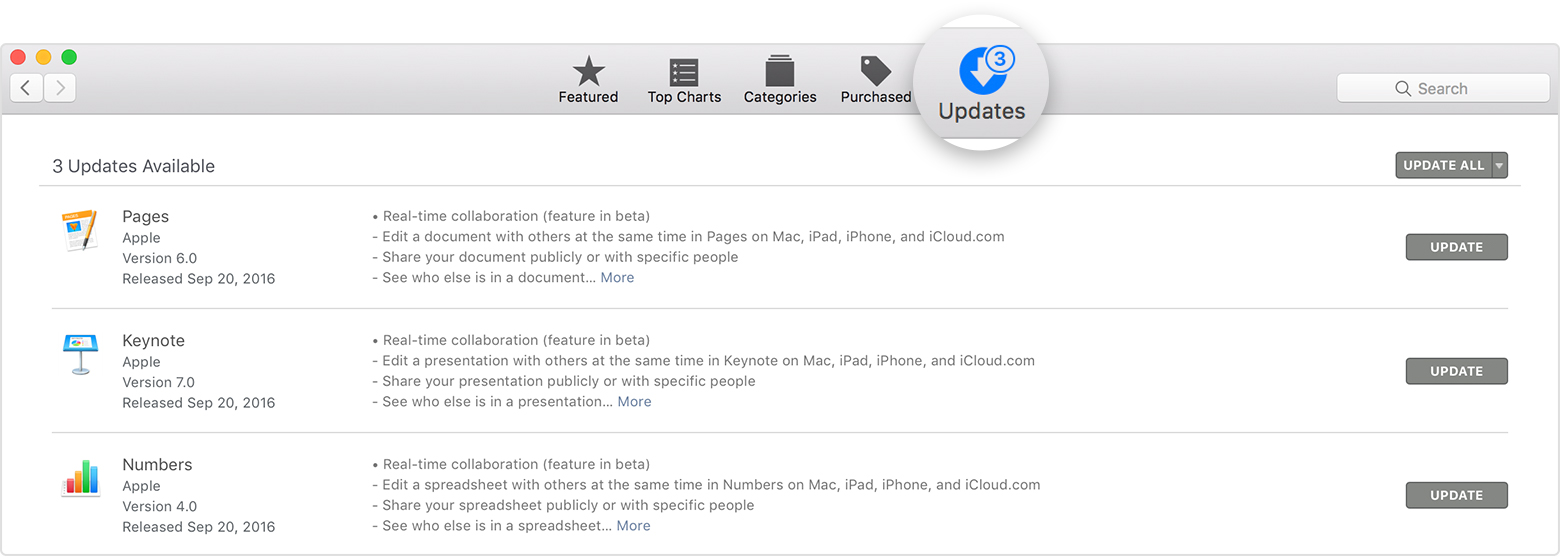Click the Pages app icon

79,231
